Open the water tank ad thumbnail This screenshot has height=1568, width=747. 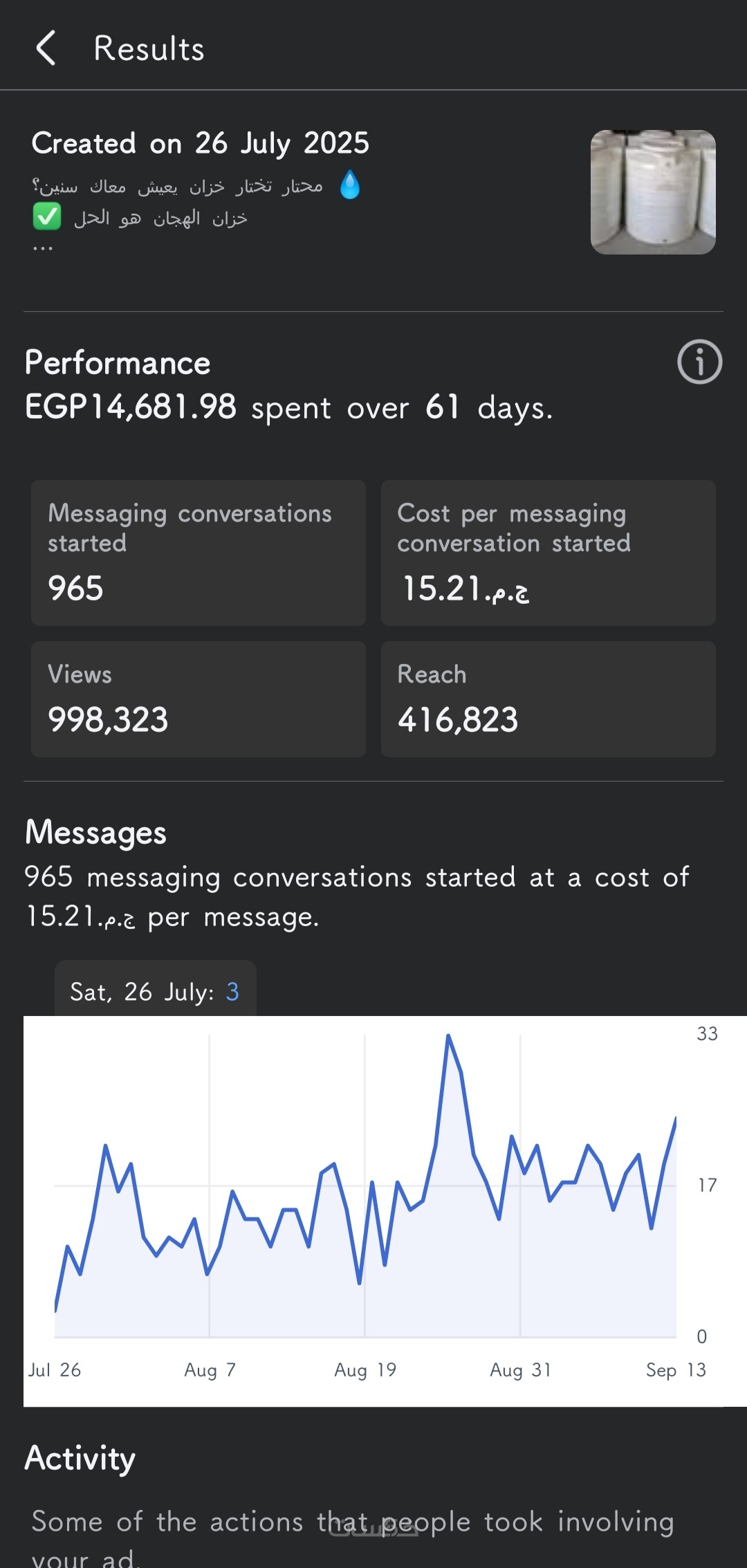coord(652,192)
